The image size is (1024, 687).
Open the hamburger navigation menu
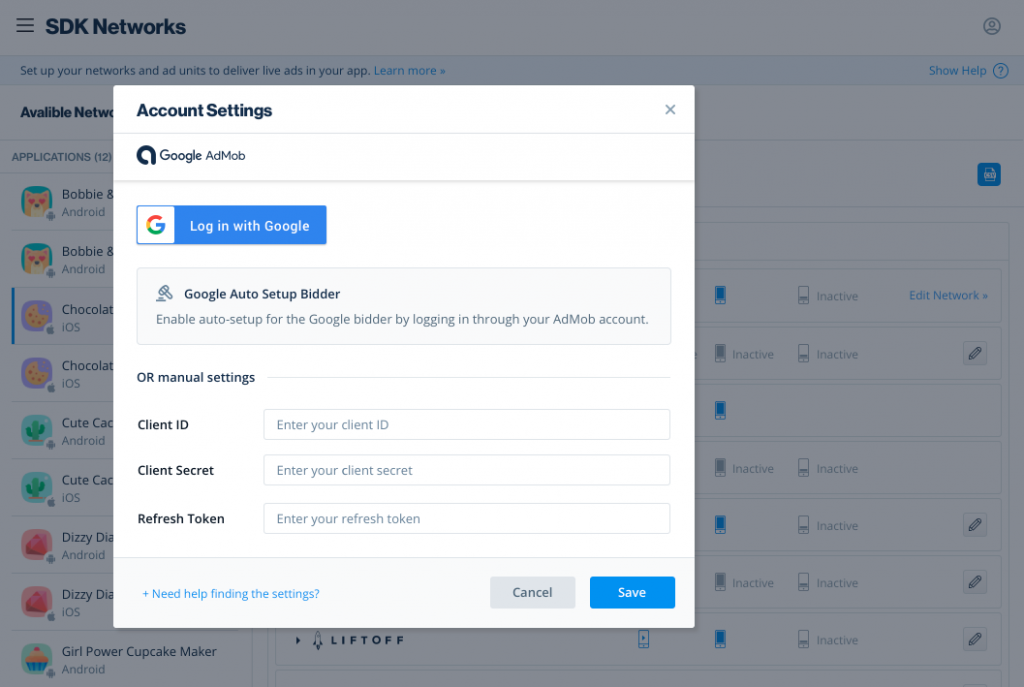coord(25,26)
